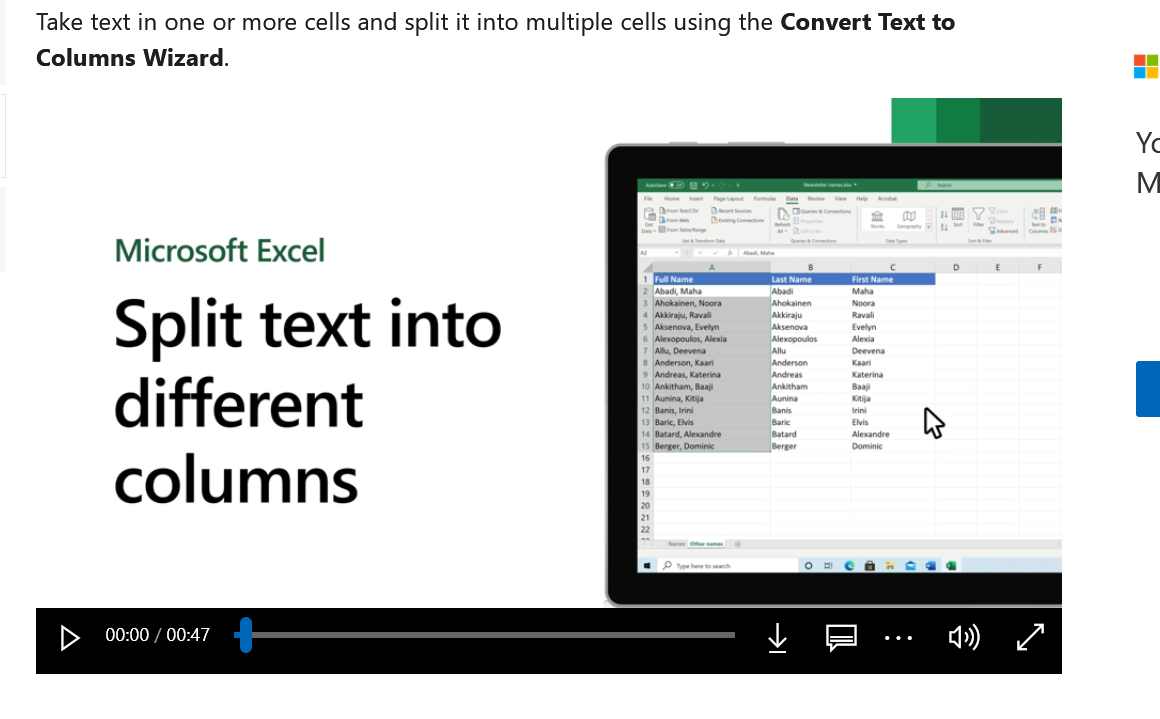1160x719 pixels.
Task: Open the more options ellipsis menu
Action: pos(898,638)
